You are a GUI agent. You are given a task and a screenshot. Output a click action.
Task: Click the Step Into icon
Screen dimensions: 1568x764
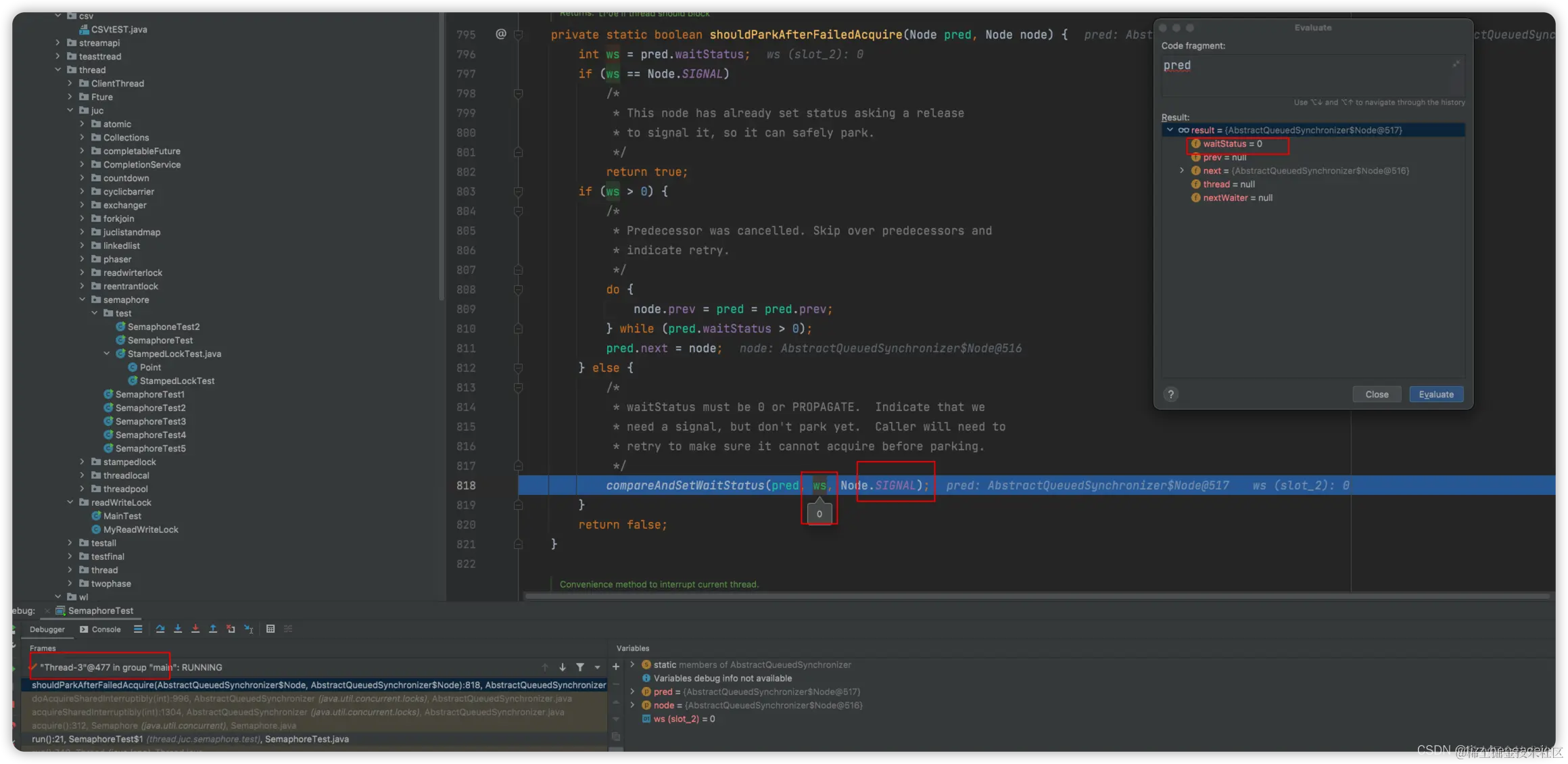178,629
